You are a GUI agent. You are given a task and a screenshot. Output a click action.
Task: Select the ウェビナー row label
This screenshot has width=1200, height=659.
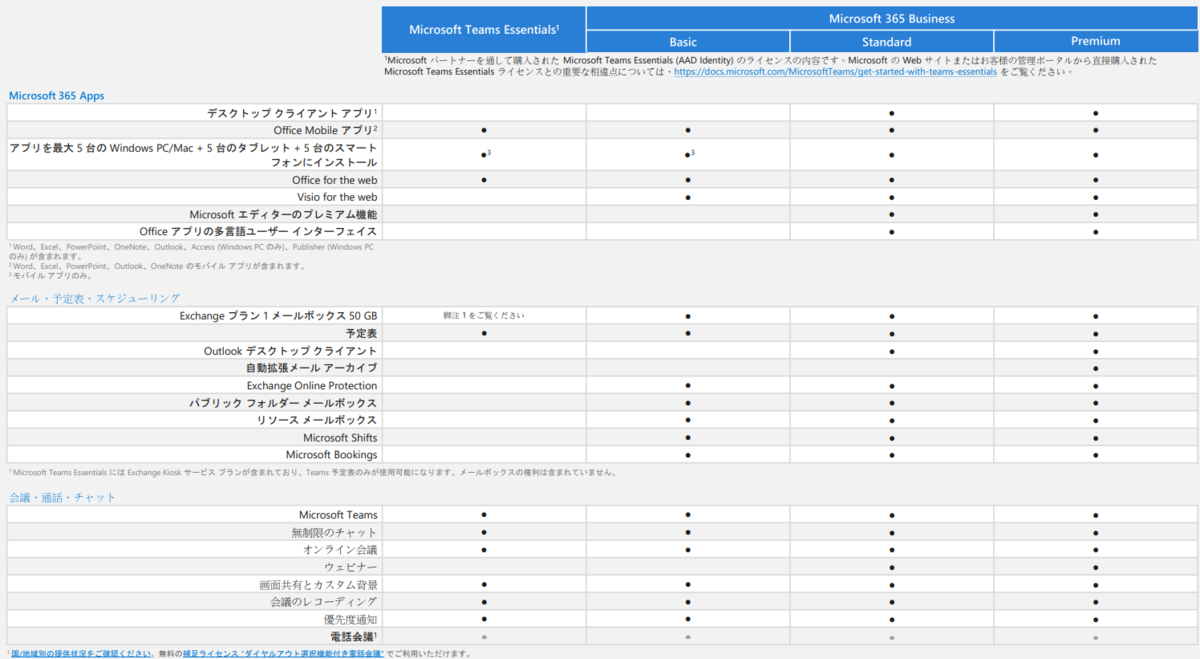click(350, 567)
